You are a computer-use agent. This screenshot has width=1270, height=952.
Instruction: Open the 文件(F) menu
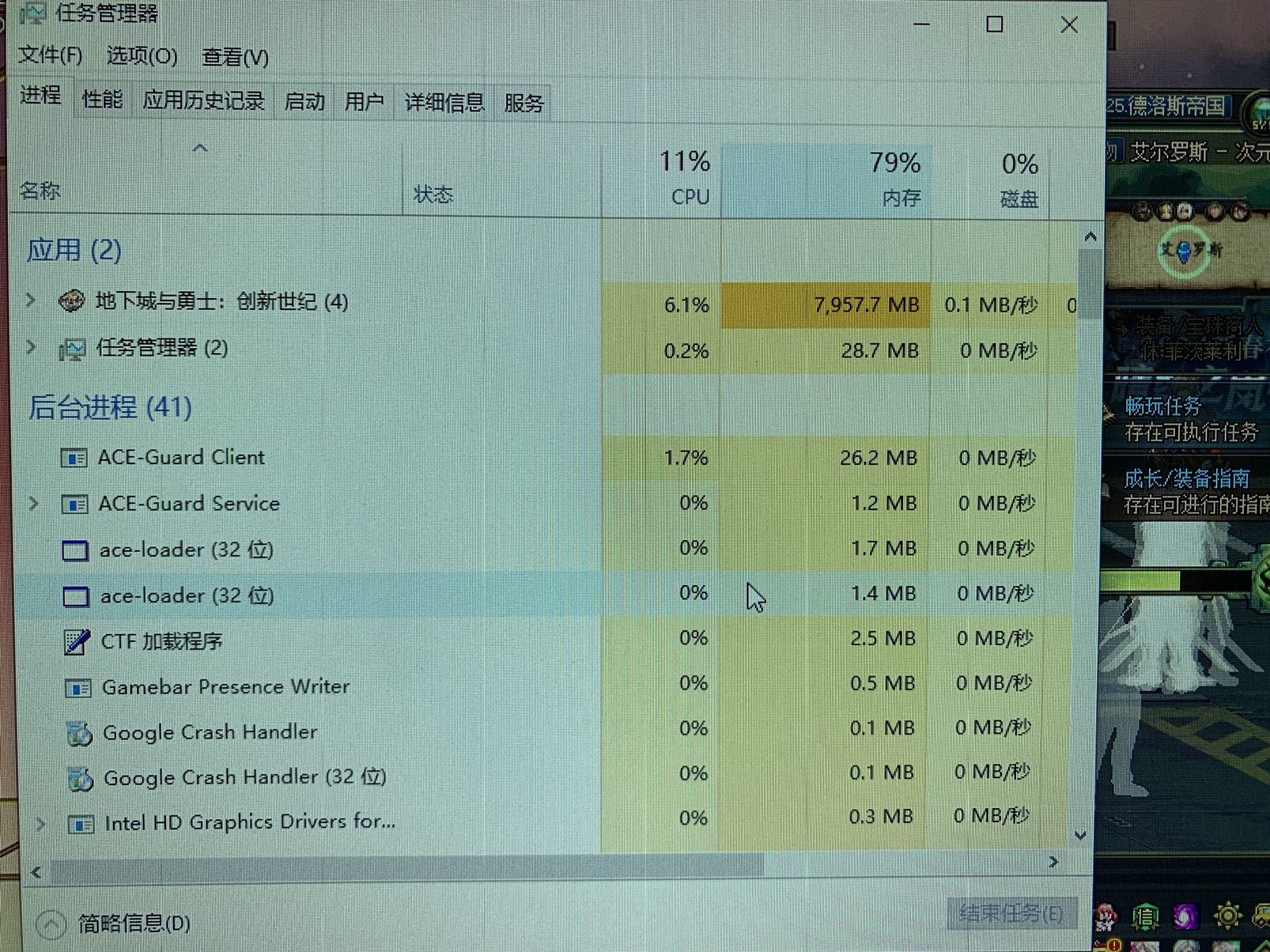click(x=50, y=55)
